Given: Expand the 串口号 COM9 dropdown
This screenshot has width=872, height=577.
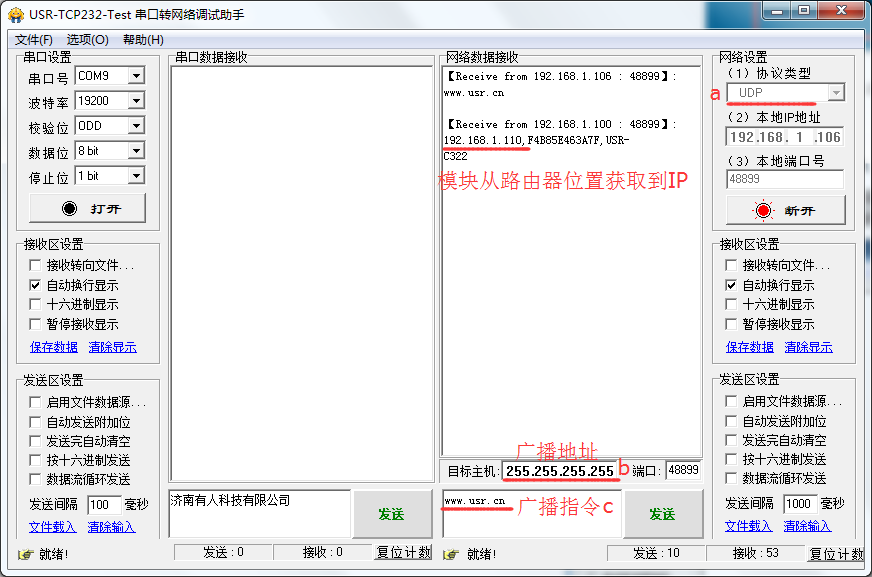Looking at the screenshot, I should pyautogui.click(x=136, y=76).
